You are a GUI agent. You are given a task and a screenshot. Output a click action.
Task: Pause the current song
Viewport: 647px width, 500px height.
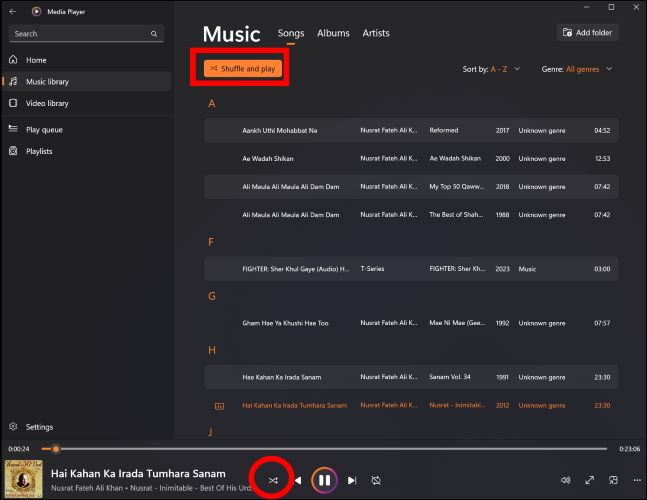point(324,480)
